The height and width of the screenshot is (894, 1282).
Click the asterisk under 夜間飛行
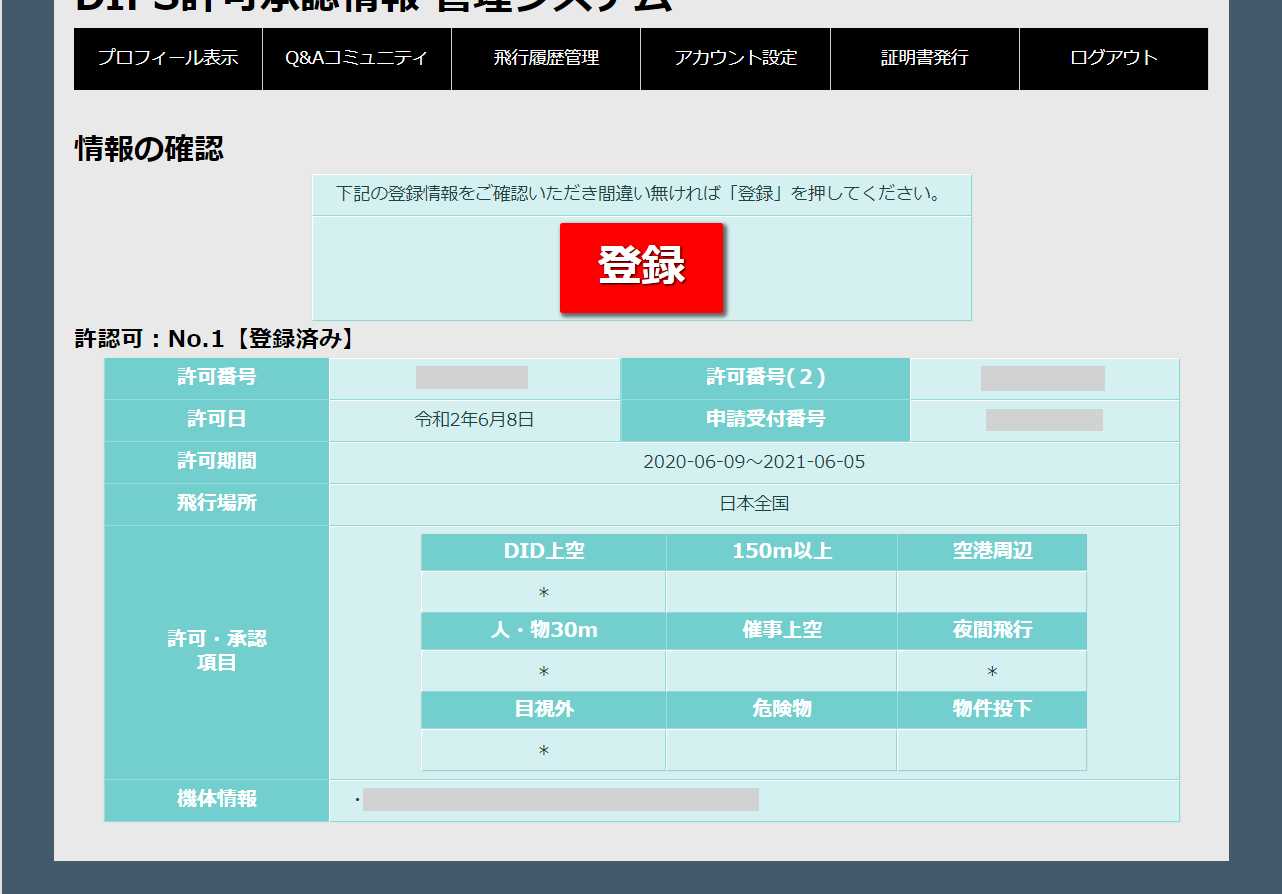tap(991, 672)
